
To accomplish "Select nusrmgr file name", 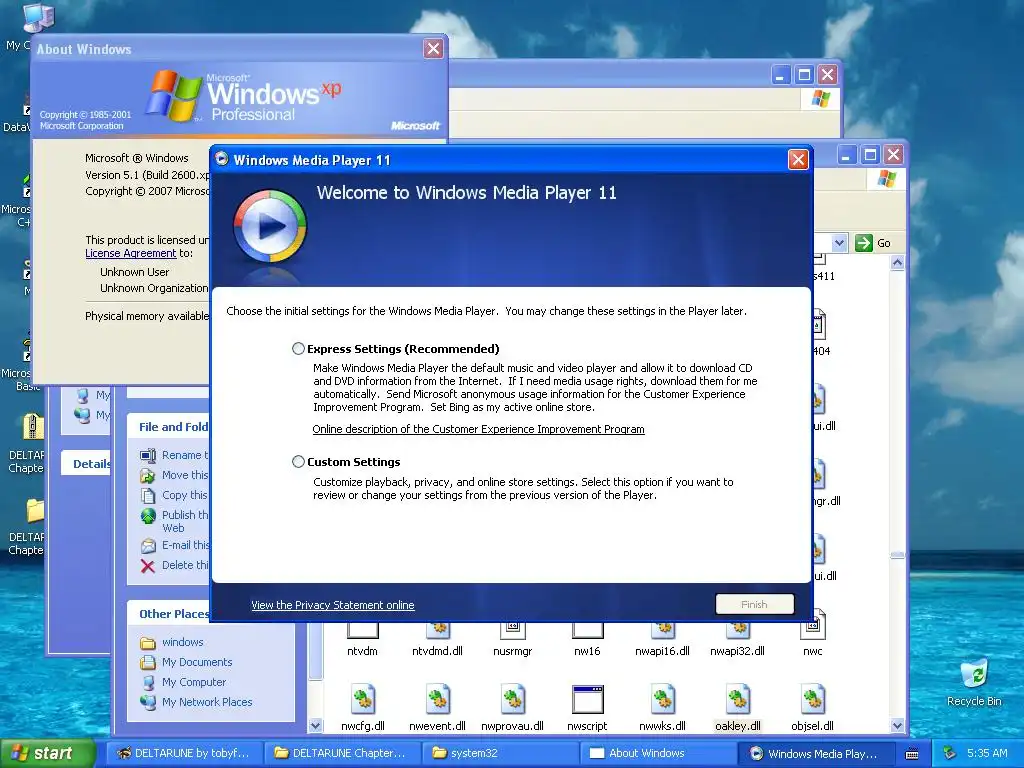I will [x=513, y=651].
